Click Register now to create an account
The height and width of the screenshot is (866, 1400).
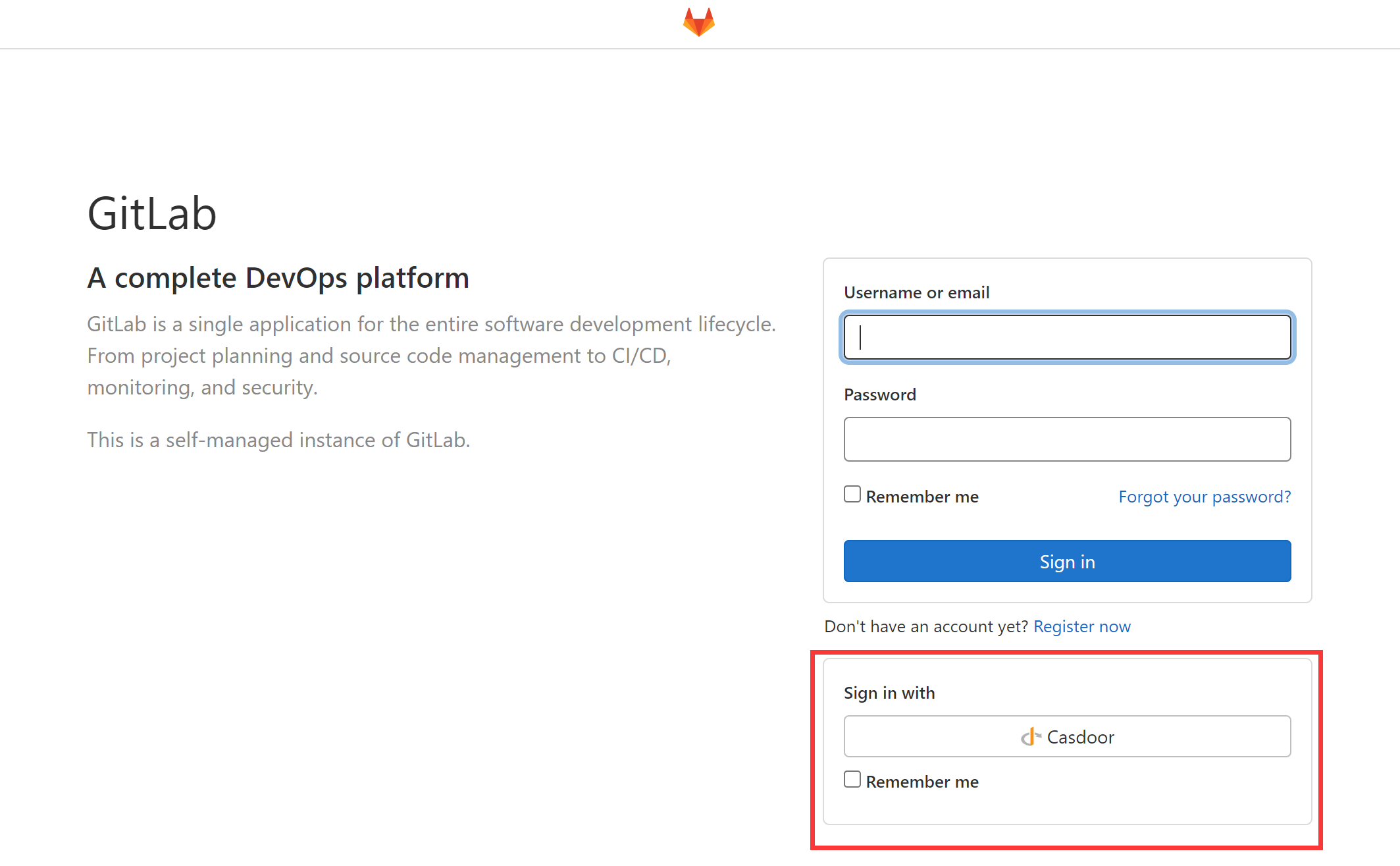[x=1082, y=626]
